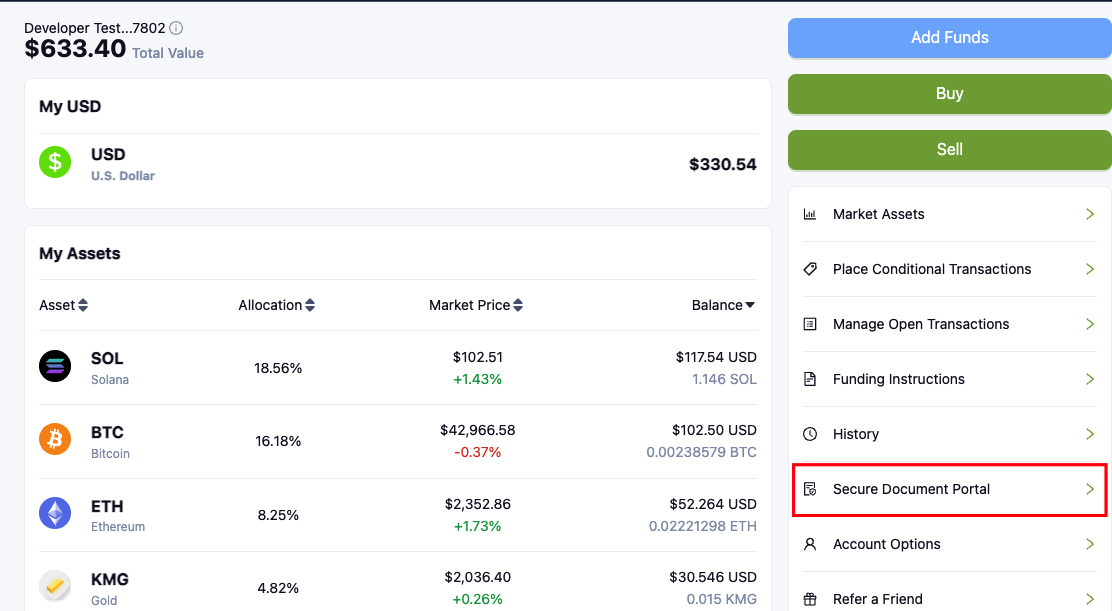Click the Refer a Friend gift icon
The width and height of the screenshot is (1112, 611).
[811, 599]
